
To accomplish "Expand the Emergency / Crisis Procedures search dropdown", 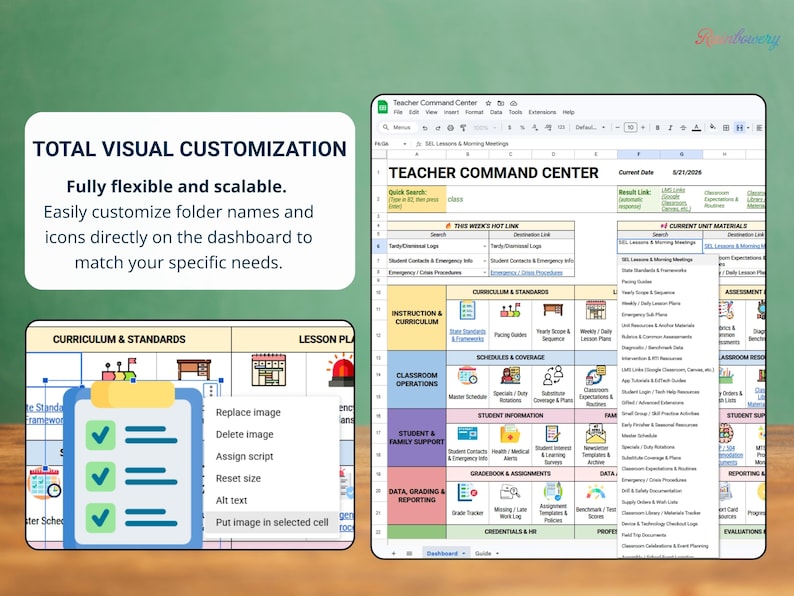I will click(485, 272).
